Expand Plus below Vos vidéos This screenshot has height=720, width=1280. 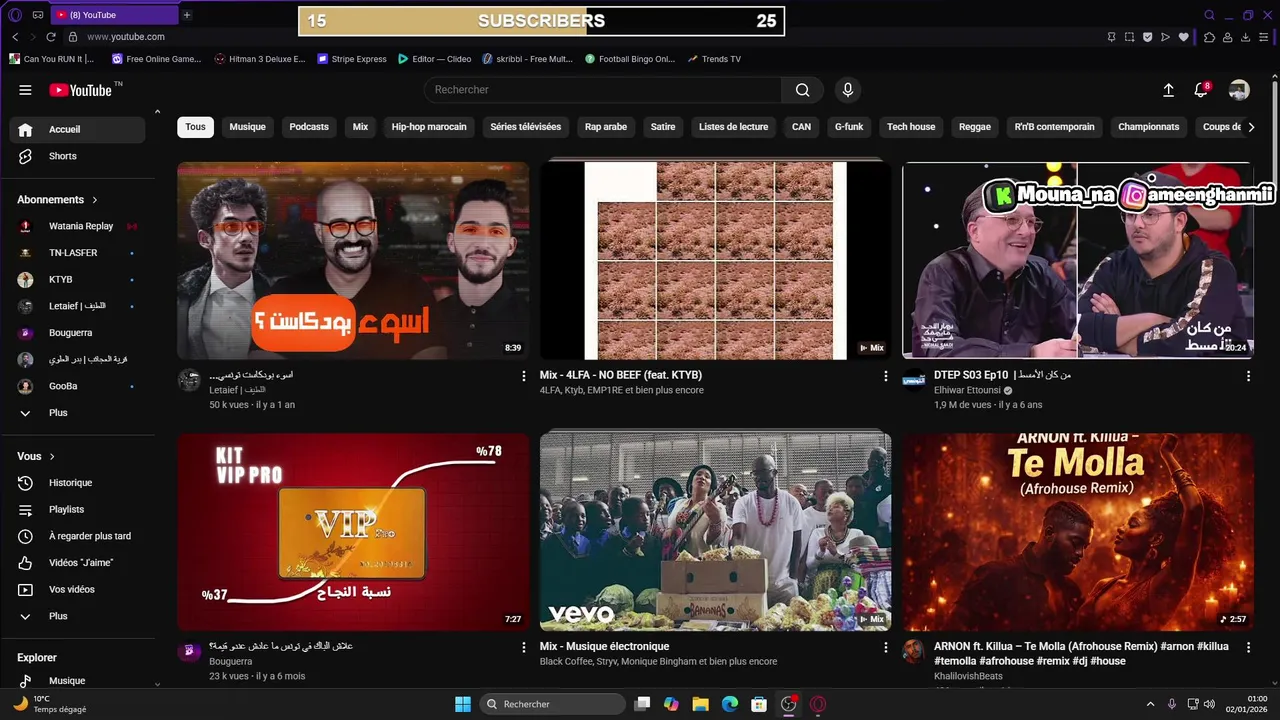pyautogui.click(x=58, y=616)
